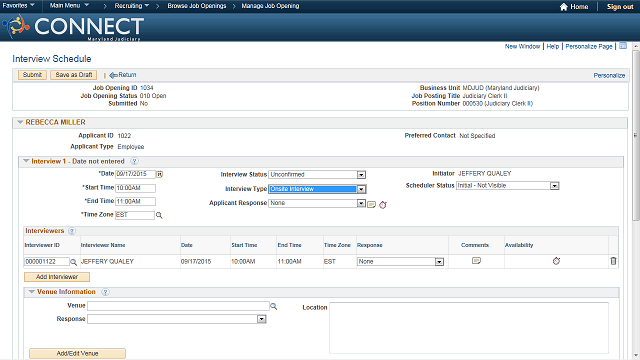
Task: Open the Main Menu navigation item
Action: pos(69,6)
